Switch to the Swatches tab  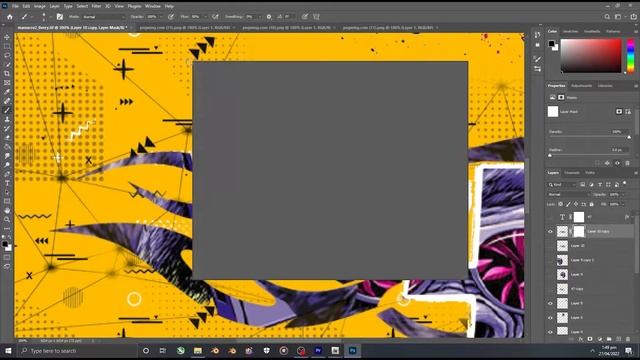(571, 31)
